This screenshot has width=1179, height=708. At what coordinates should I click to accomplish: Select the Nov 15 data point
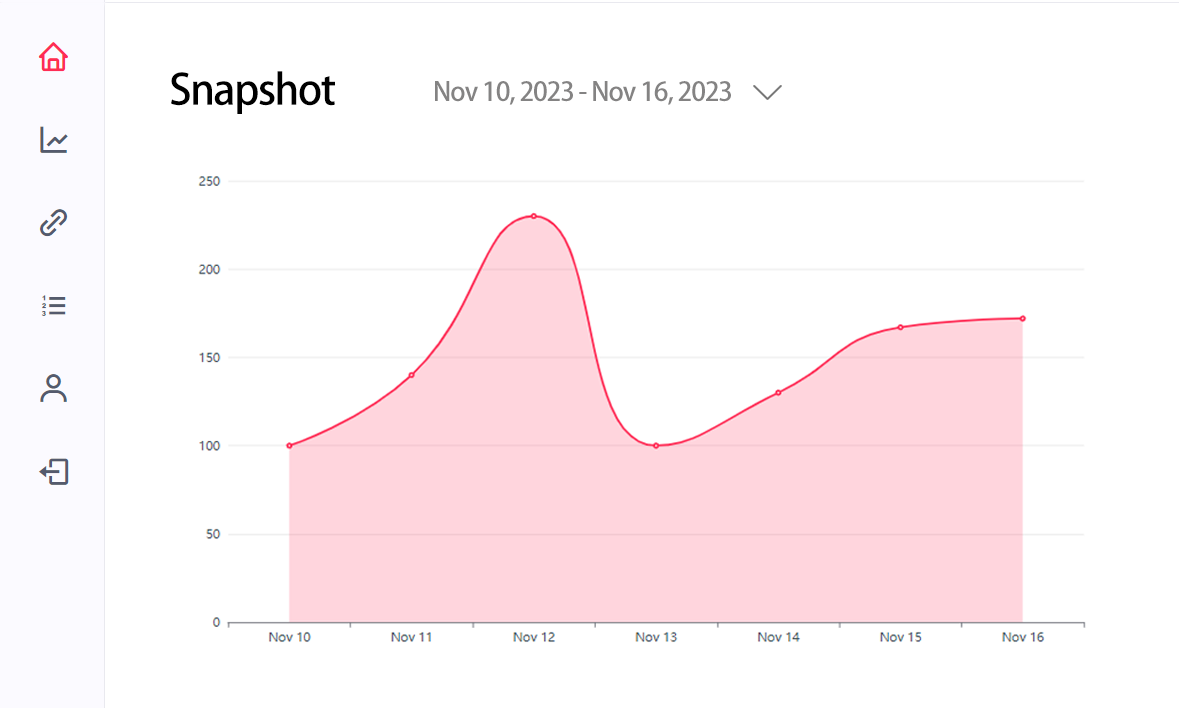click(900, 327)
